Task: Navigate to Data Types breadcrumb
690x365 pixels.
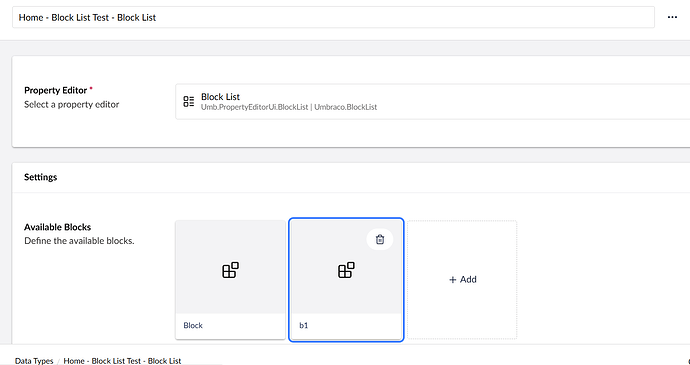Action: pyautogui.click(x=34, y=361)
